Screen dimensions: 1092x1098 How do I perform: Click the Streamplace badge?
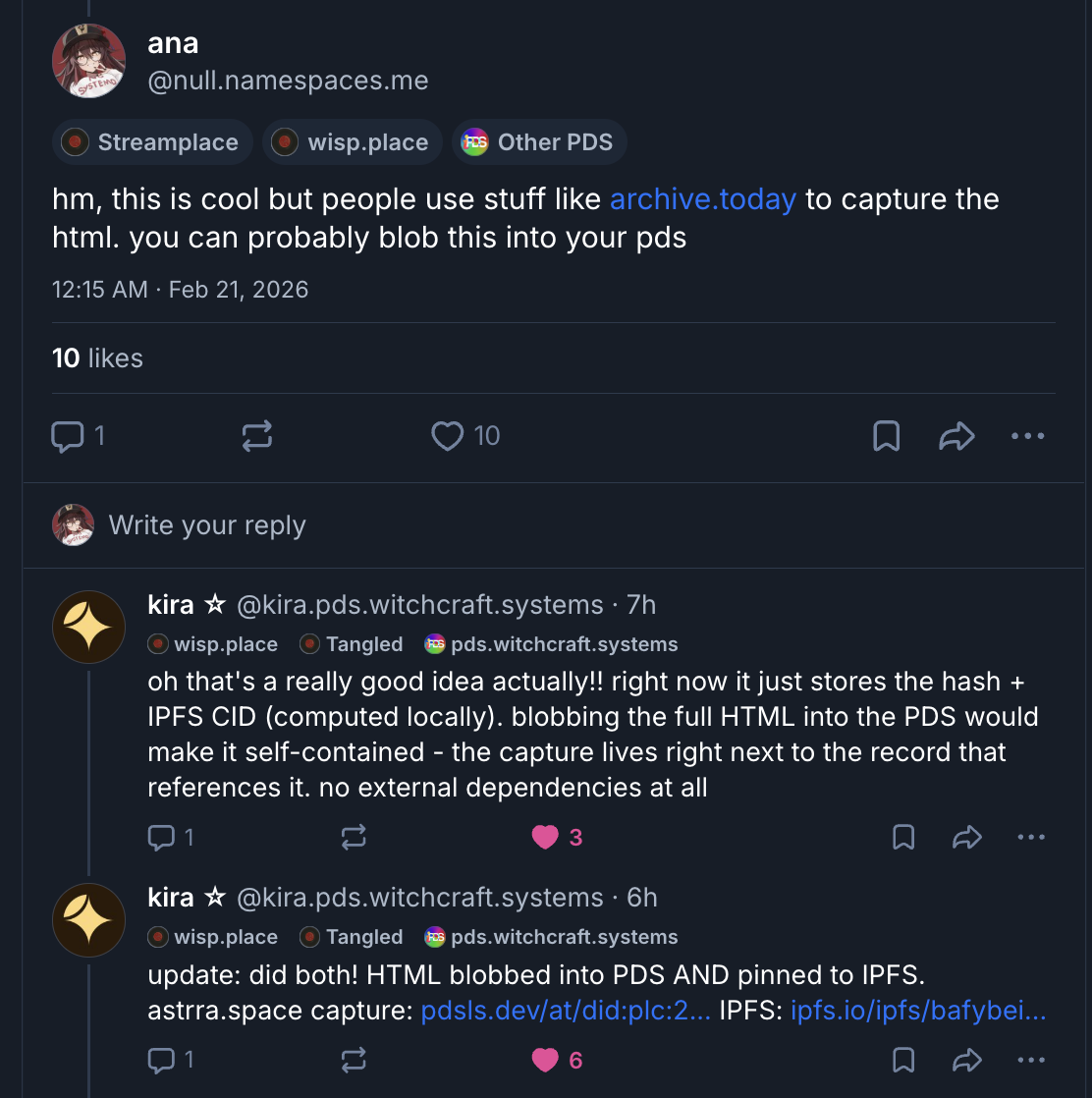(152, 142)
